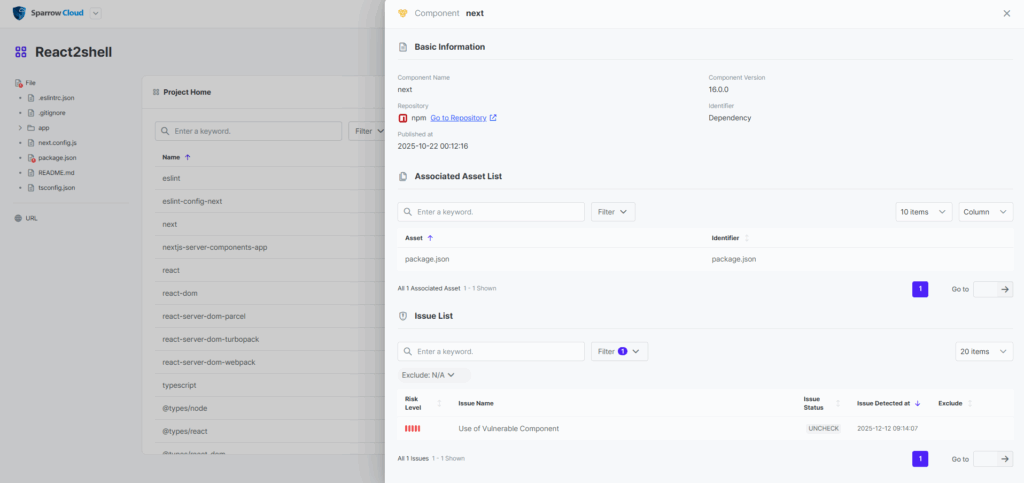
Task: Close the next component panel
Action: click(1006, 13)
